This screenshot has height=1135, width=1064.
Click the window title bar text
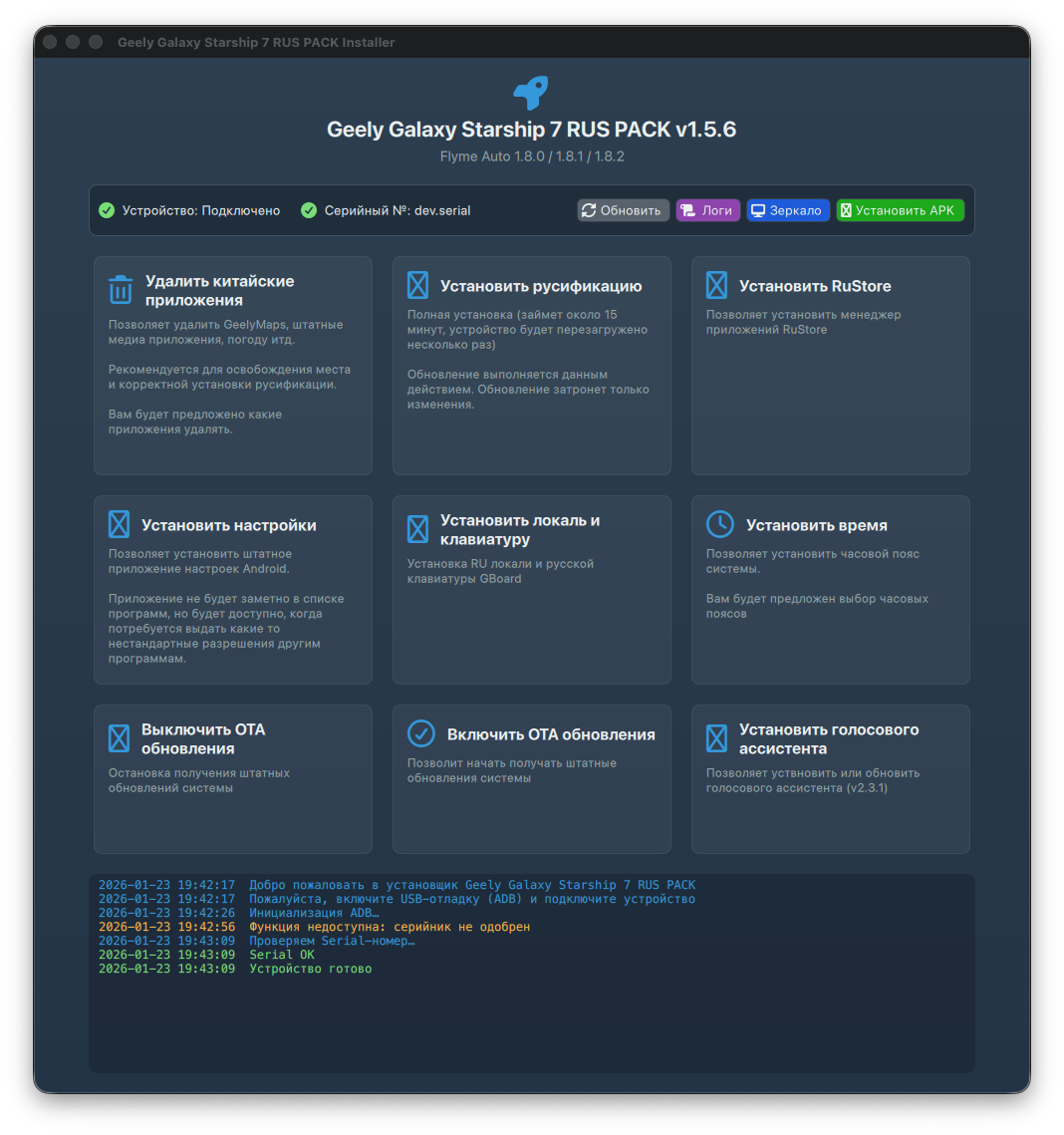tap(256, 43)
